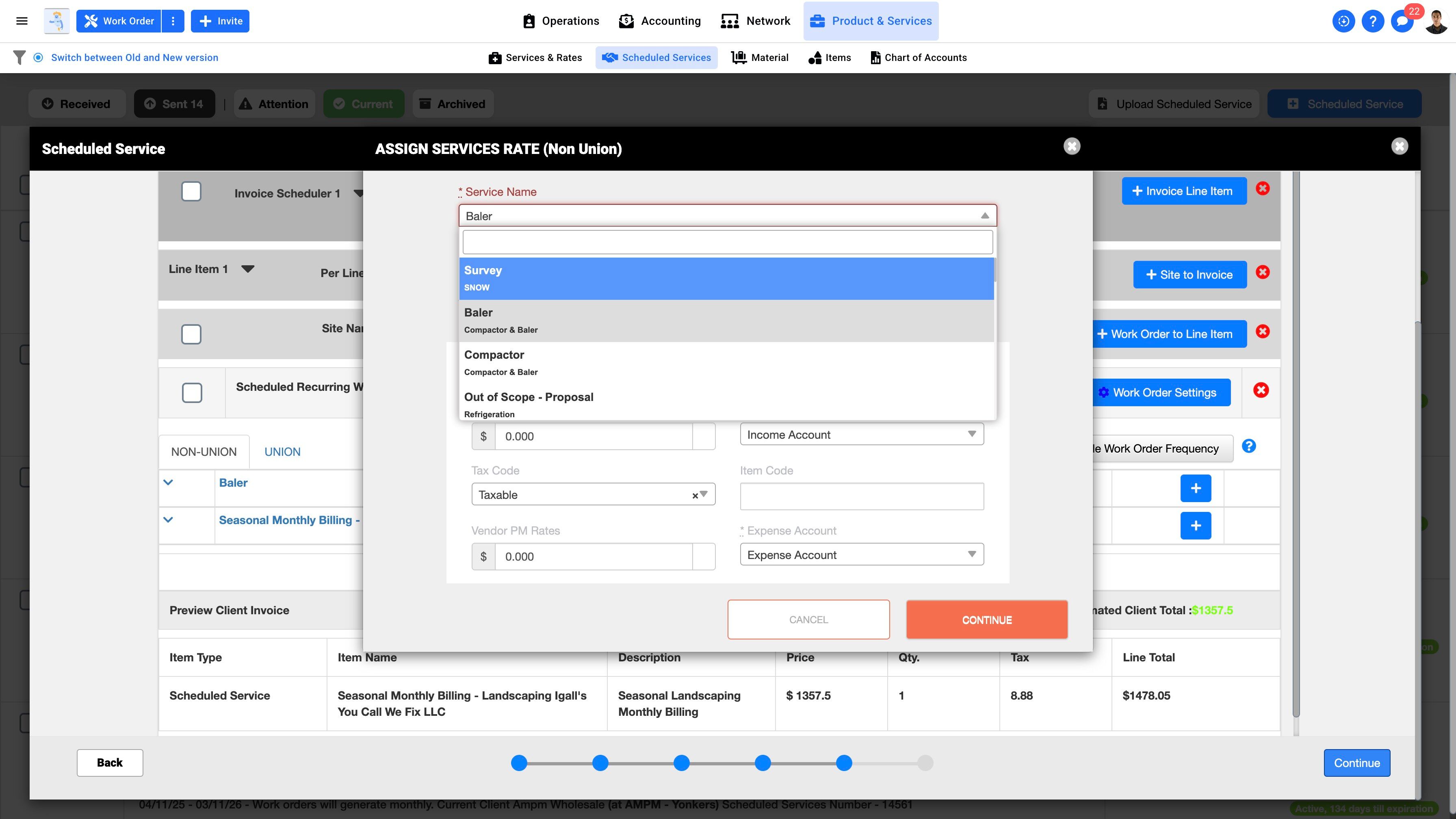The image size is (1456, 819).
Task: Open the hamburger menu icon
Action: [x=22, y=21]
